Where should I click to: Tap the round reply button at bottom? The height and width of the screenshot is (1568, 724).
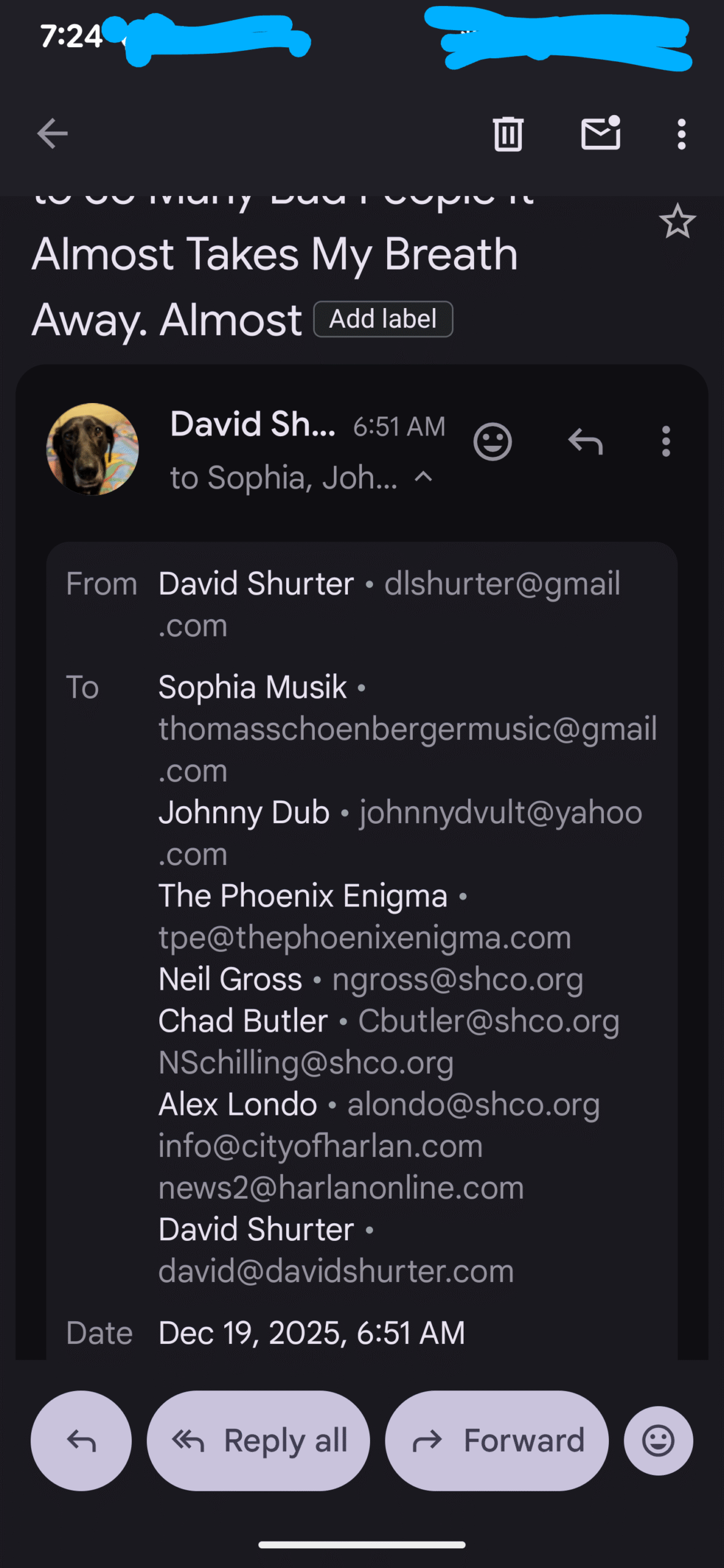click(x=81, y=1441)
